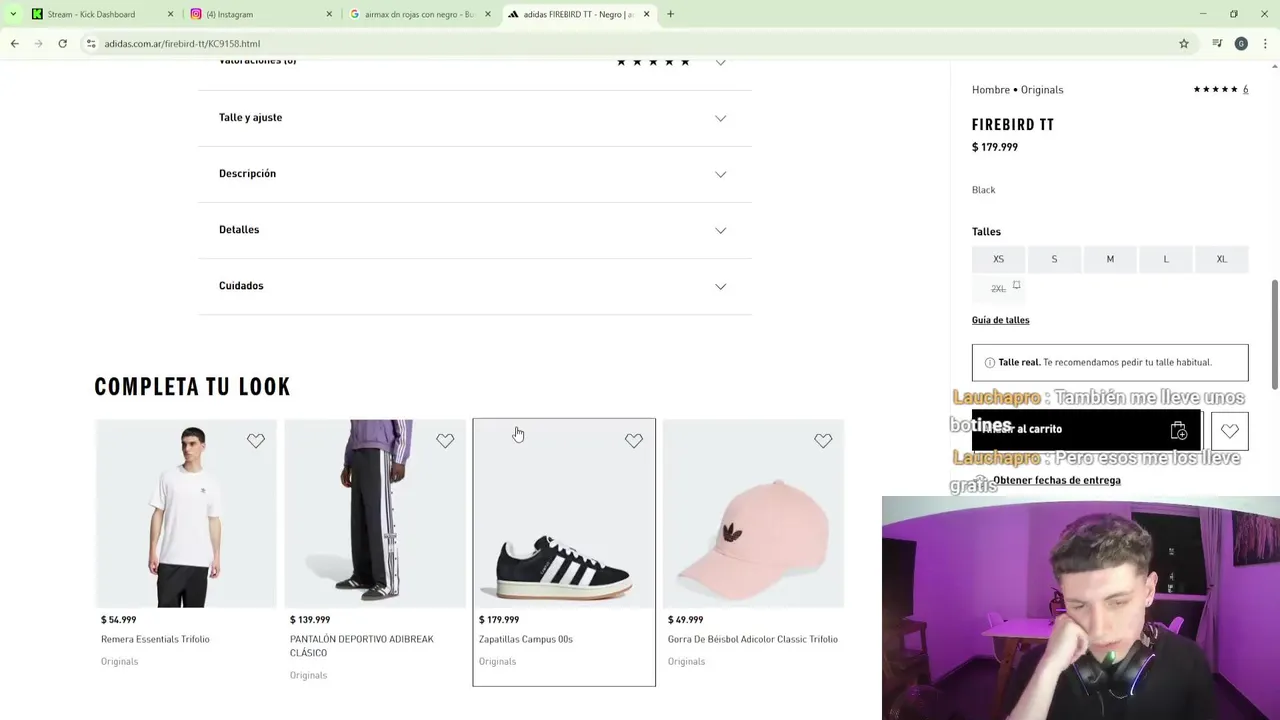Open the Chrome three-dot menu
The image size is (1280, 720).
click(x=1266, y=43)
